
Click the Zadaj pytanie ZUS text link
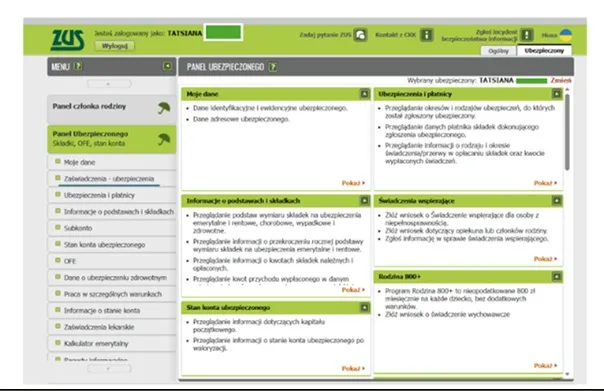coord(325,35)
